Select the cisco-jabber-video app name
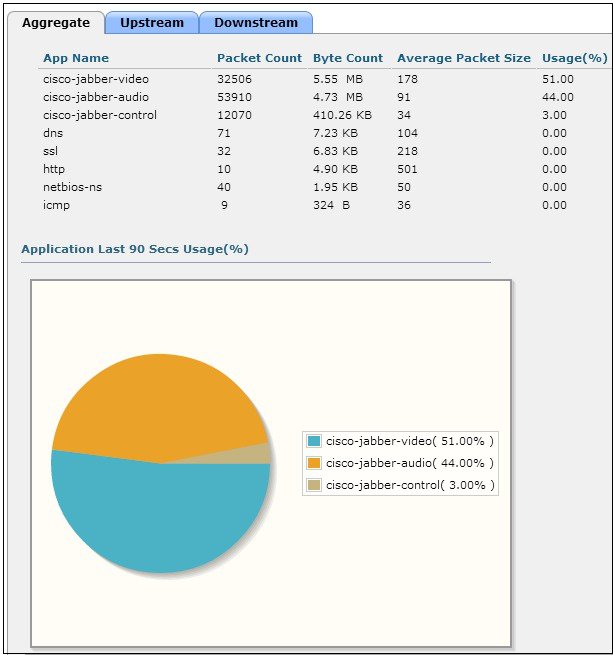Viewport: 613px width, 655px height. click(96, 79)
